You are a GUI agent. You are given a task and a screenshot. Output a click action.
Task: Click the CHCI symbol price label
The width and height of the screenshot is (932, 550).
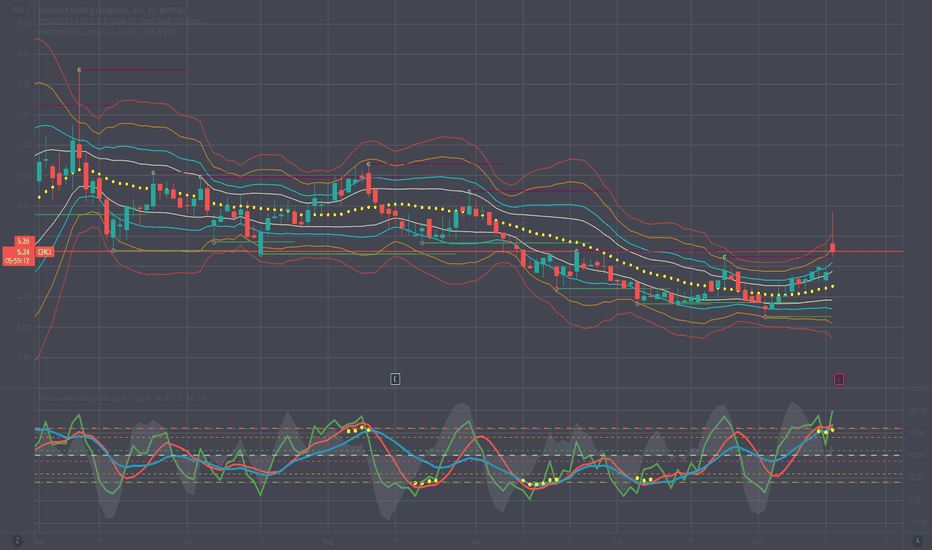coord(45,252)
